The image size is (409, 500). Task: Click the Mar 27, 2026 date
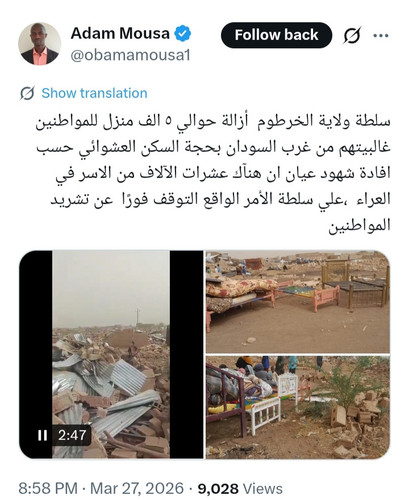coord(137,488)
